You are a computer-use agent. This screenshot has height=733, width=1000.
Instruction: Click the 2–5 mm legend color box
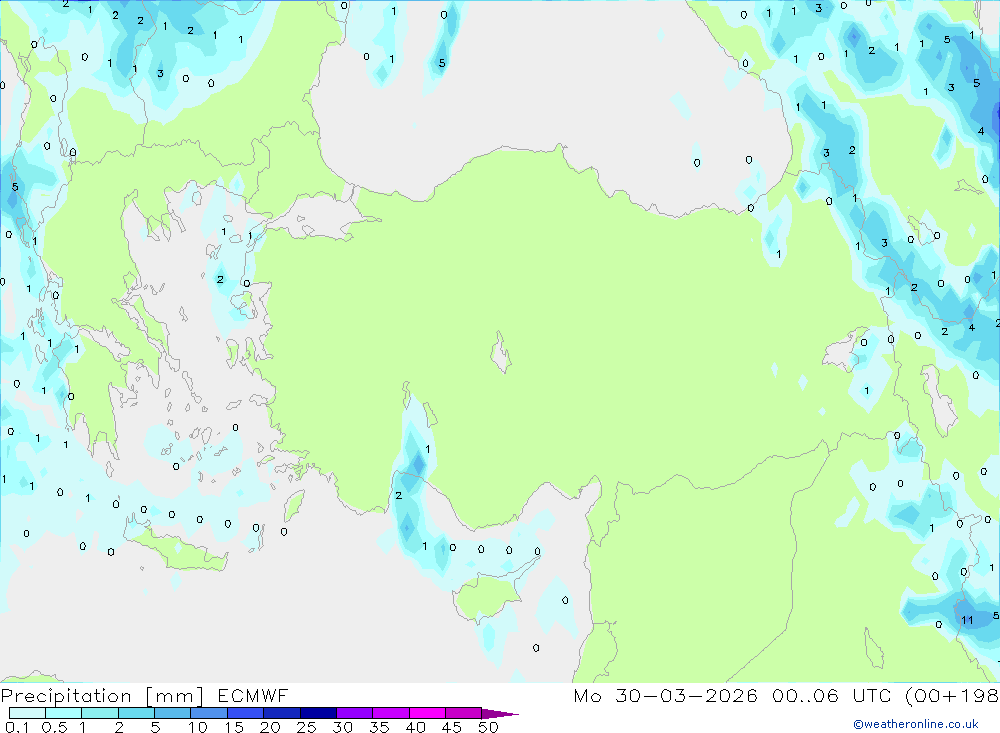pos(136,713)
